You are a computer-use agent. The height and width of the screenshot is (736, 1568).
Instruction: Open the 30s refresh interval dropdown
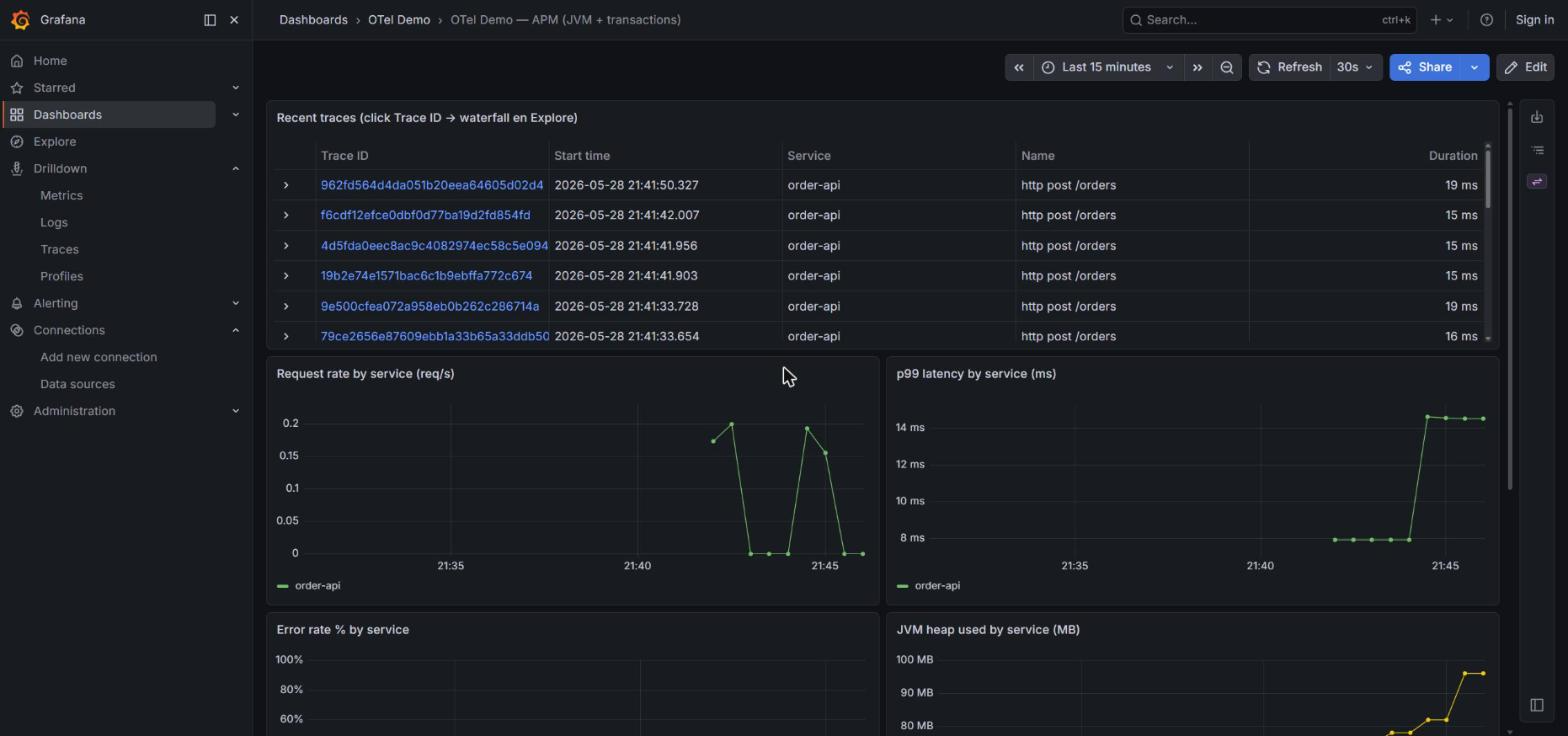pyautogui.click(x=1355, y=68)
